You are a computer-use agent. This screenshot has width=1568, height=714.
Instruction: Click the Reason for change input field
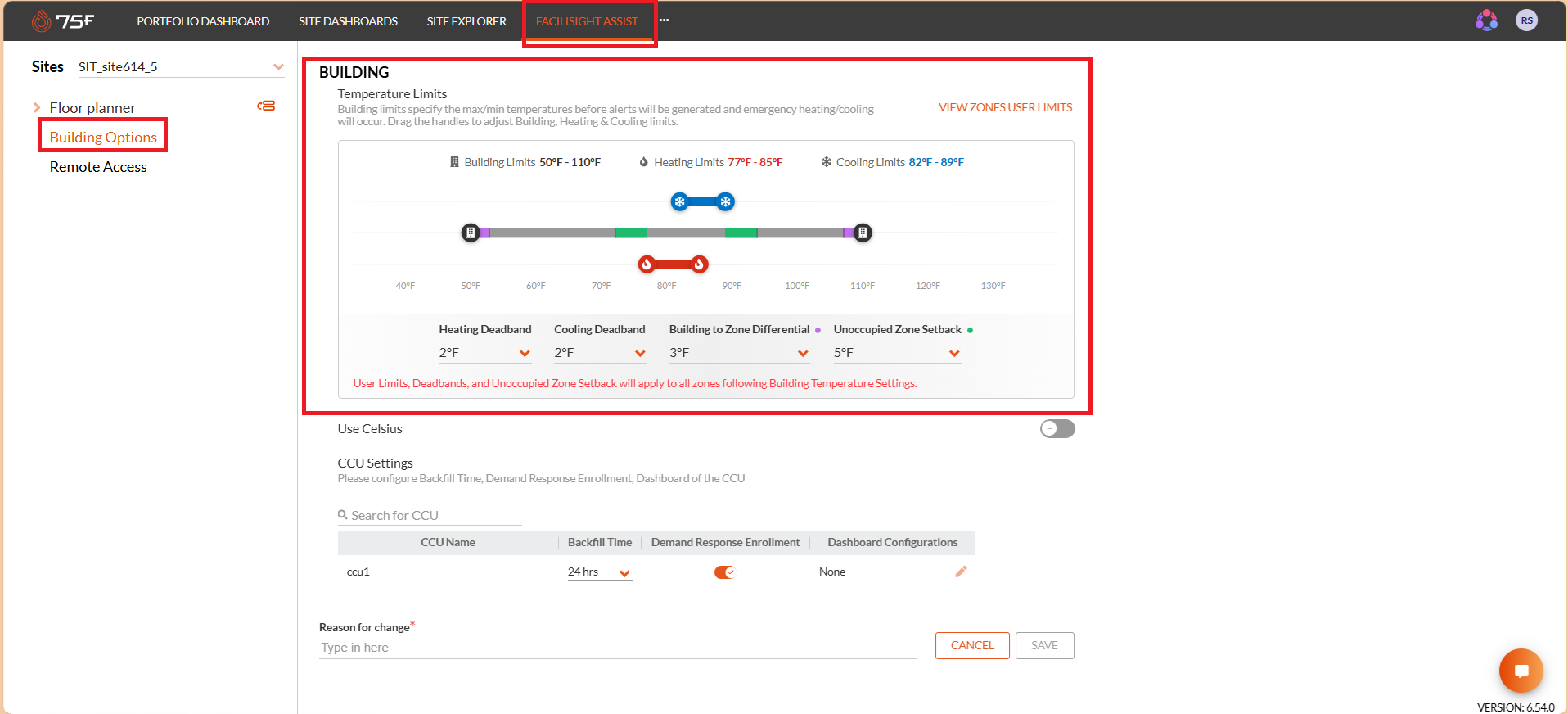tap(618, 648)
